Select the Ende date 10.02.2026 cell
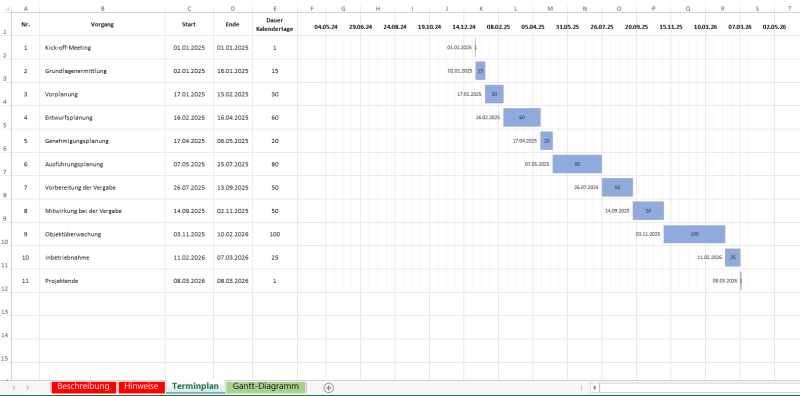This screenshot has width=800, height=396. [233, 234]
